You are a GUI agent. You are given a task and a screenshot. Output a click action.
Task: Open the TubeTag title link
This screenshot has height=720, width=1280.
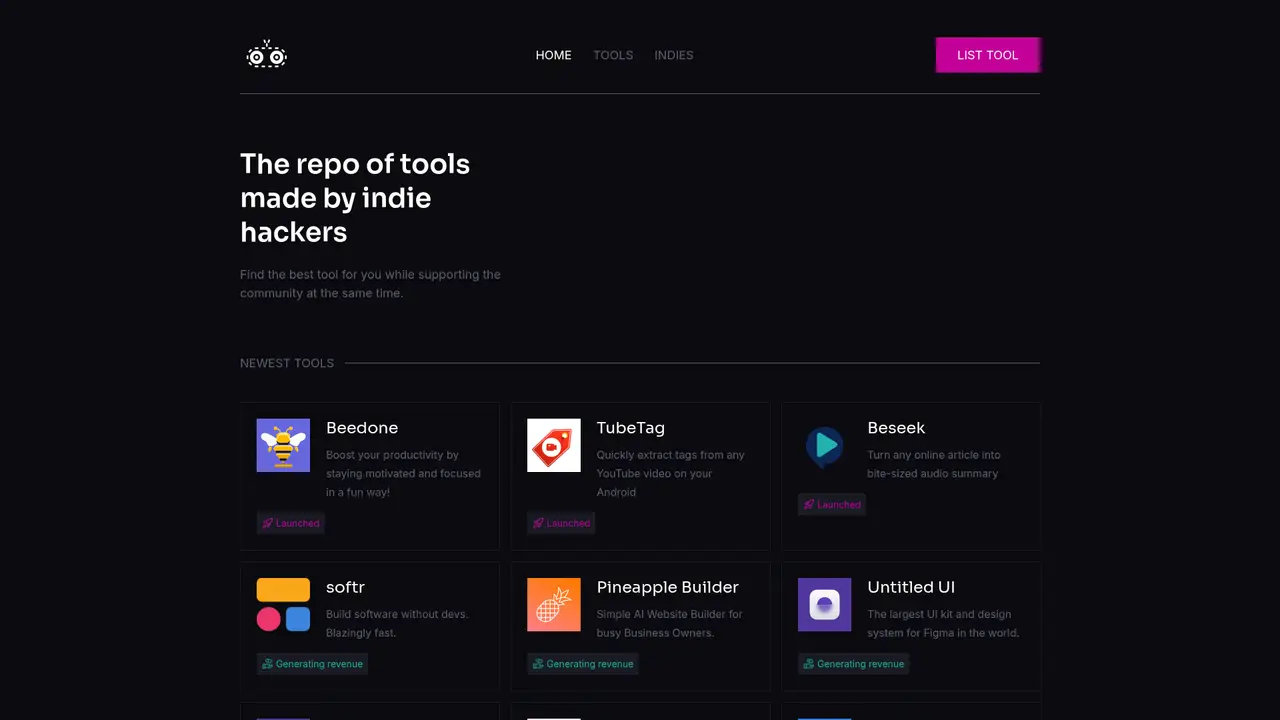tap(631, 428)
